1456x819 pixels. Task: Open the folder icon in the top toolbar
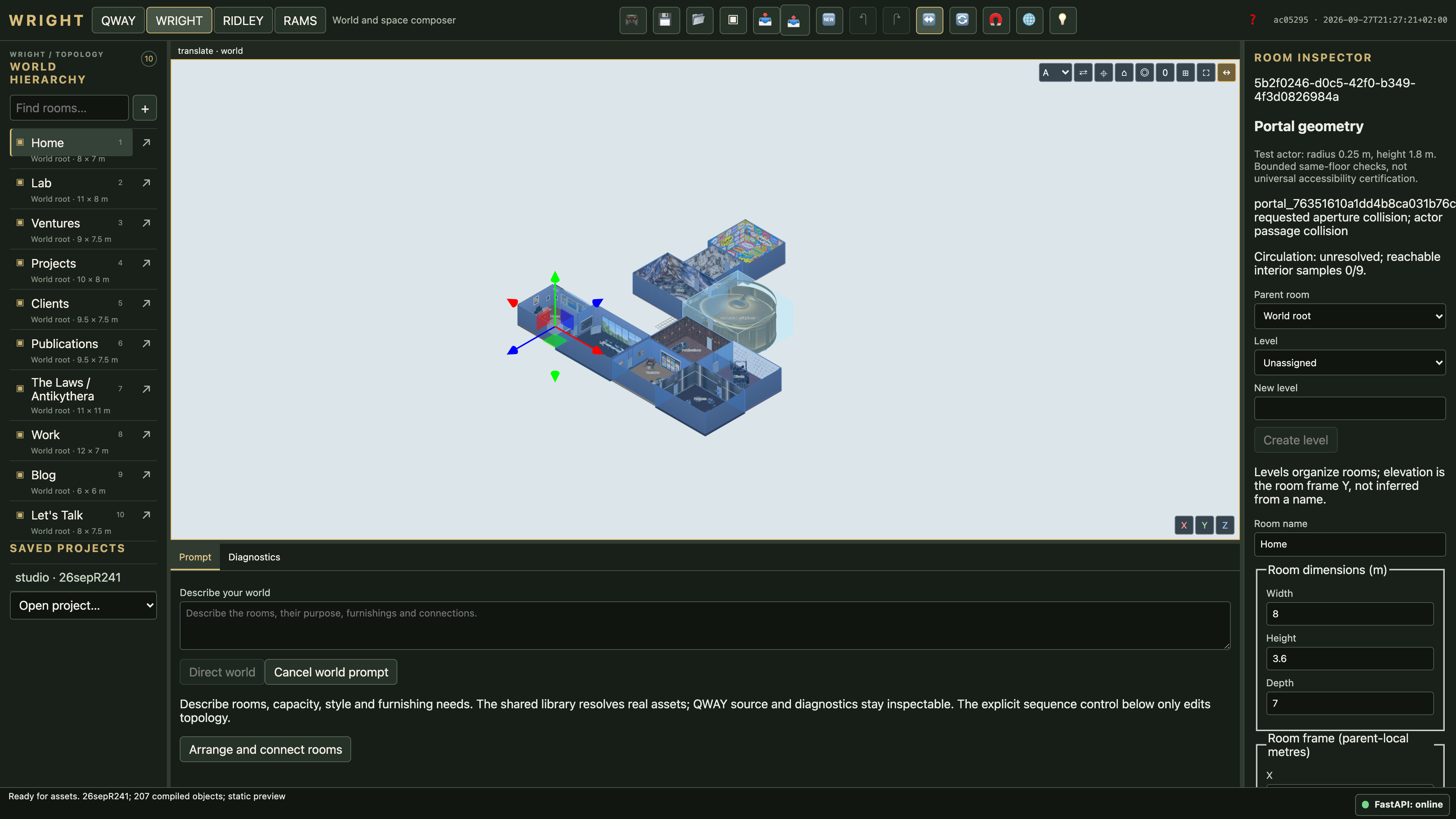pyautogui.click(x=699, y=20)
